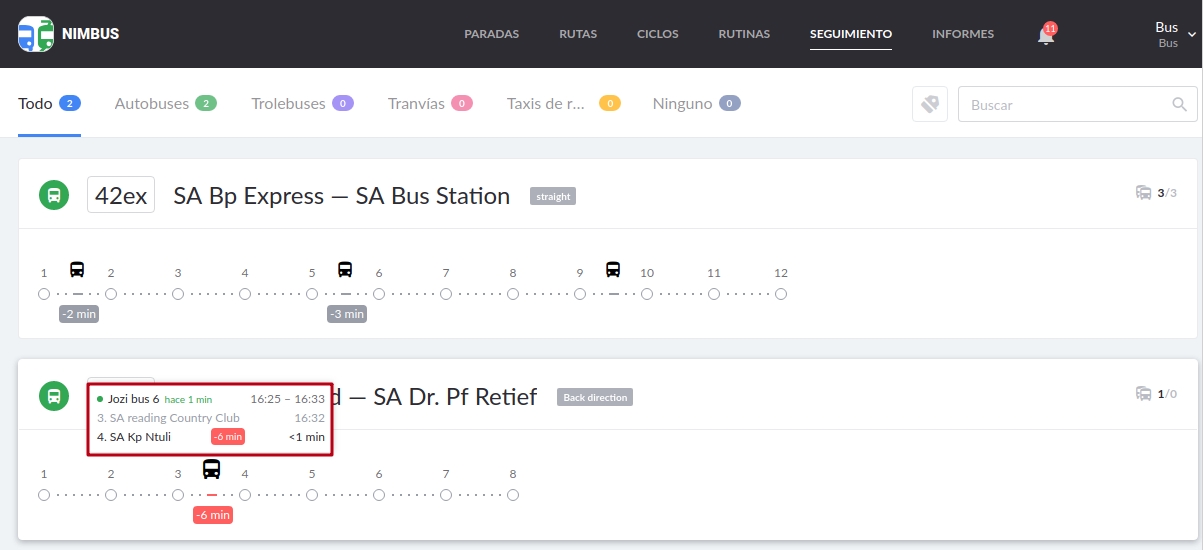Open 42ex route vehicle count 3/3 icon
This screenshot has width=1203, height=550.
coord(1143,193)
